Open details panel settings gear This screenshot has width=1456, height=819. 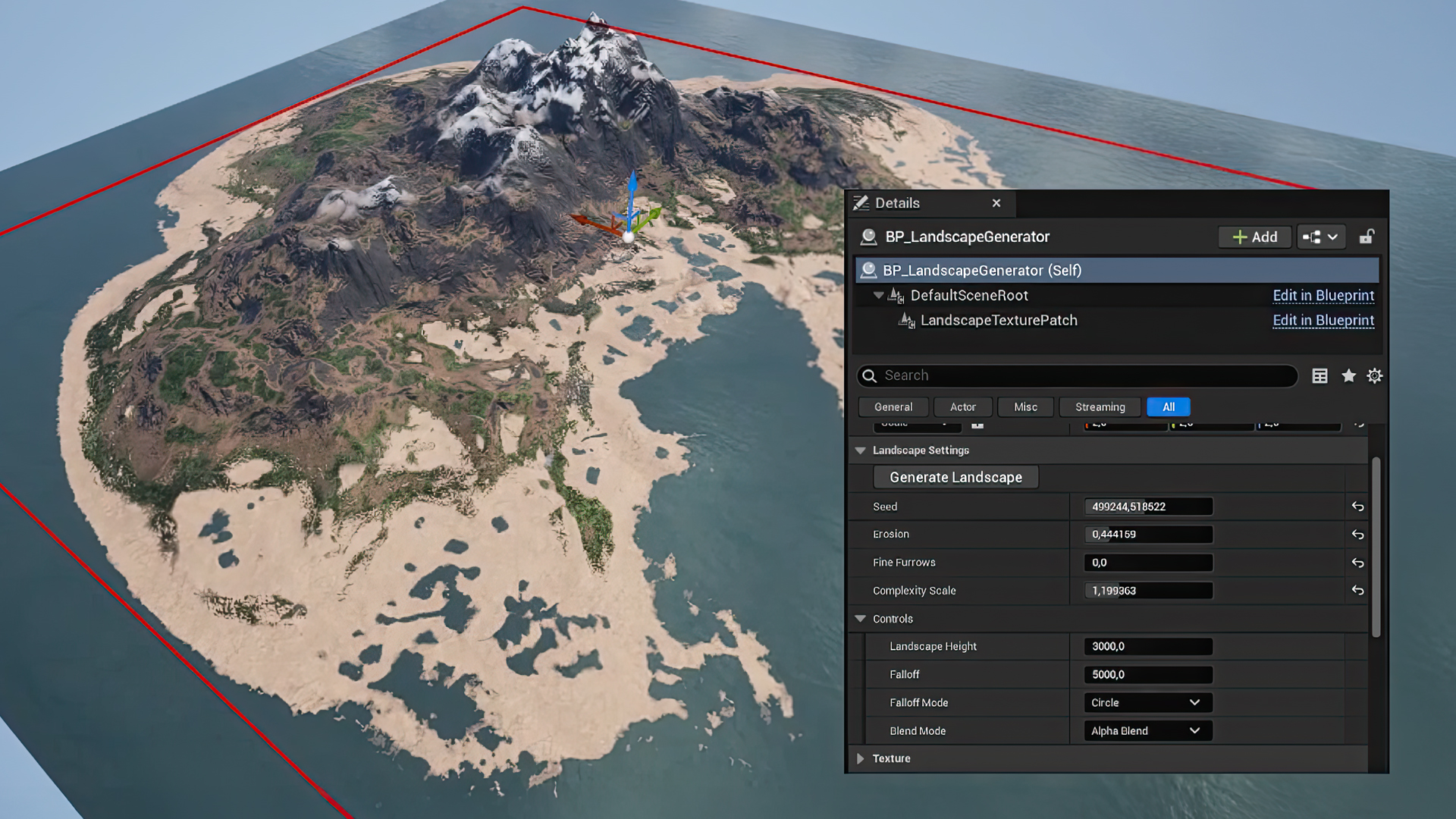coord(1375,376)
